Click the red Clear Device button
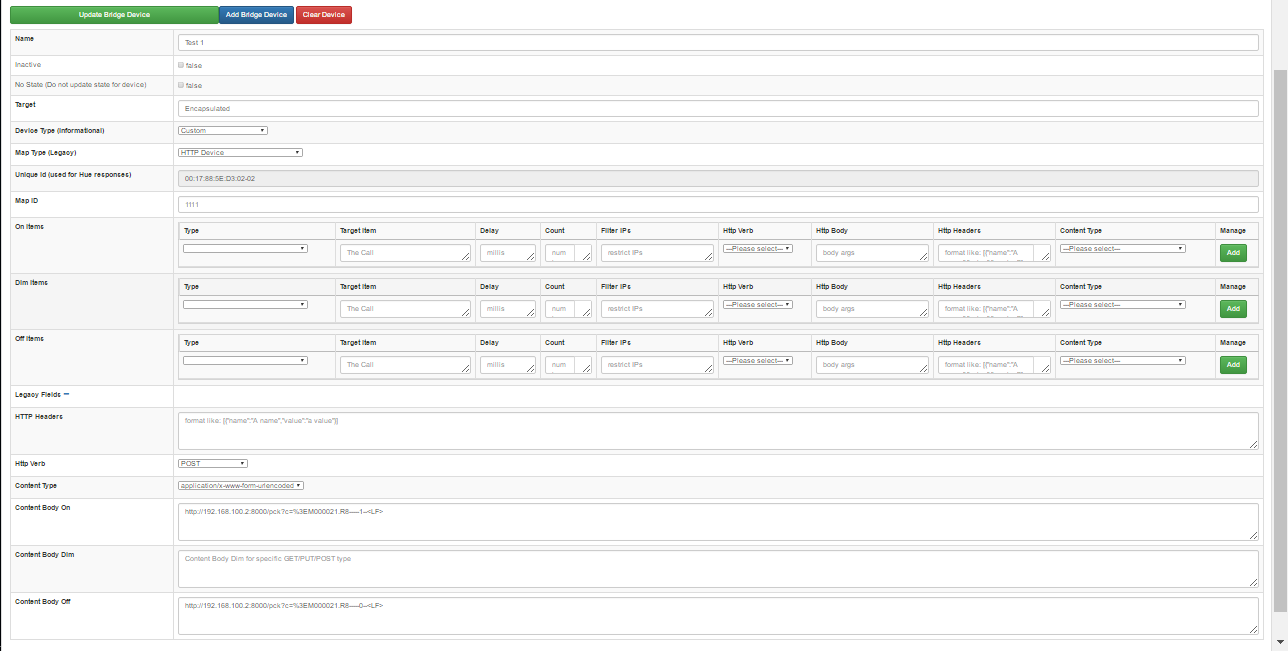Image resolution: width=1288 pixels, height=651 pixels. (324, 15)
